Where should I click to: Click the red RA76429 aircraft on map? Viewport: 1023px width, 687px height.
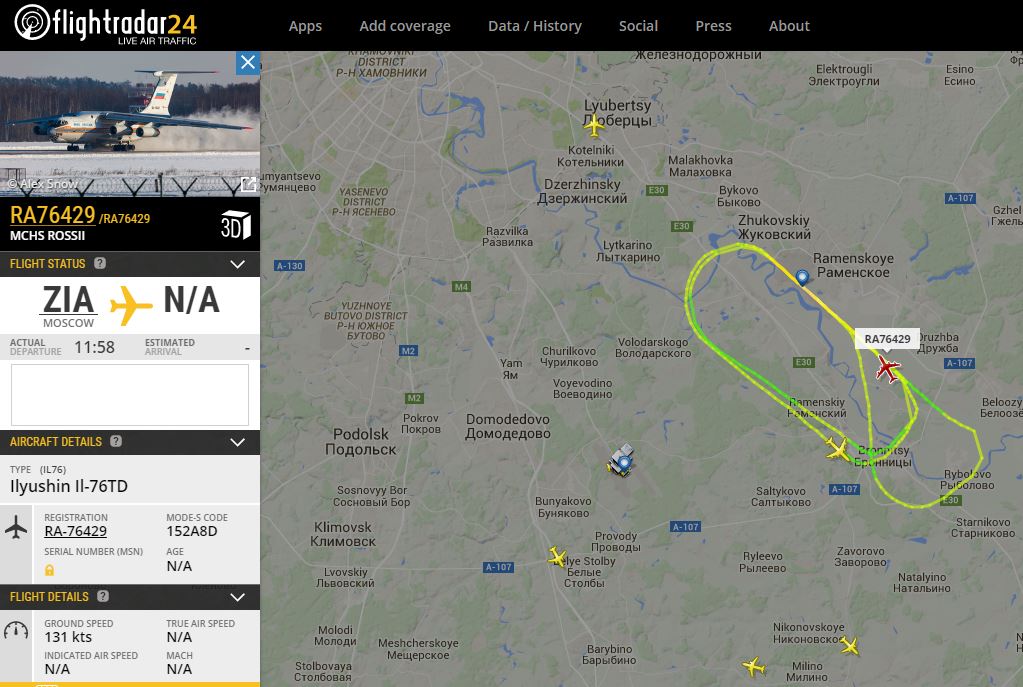(x=887, y=369)
